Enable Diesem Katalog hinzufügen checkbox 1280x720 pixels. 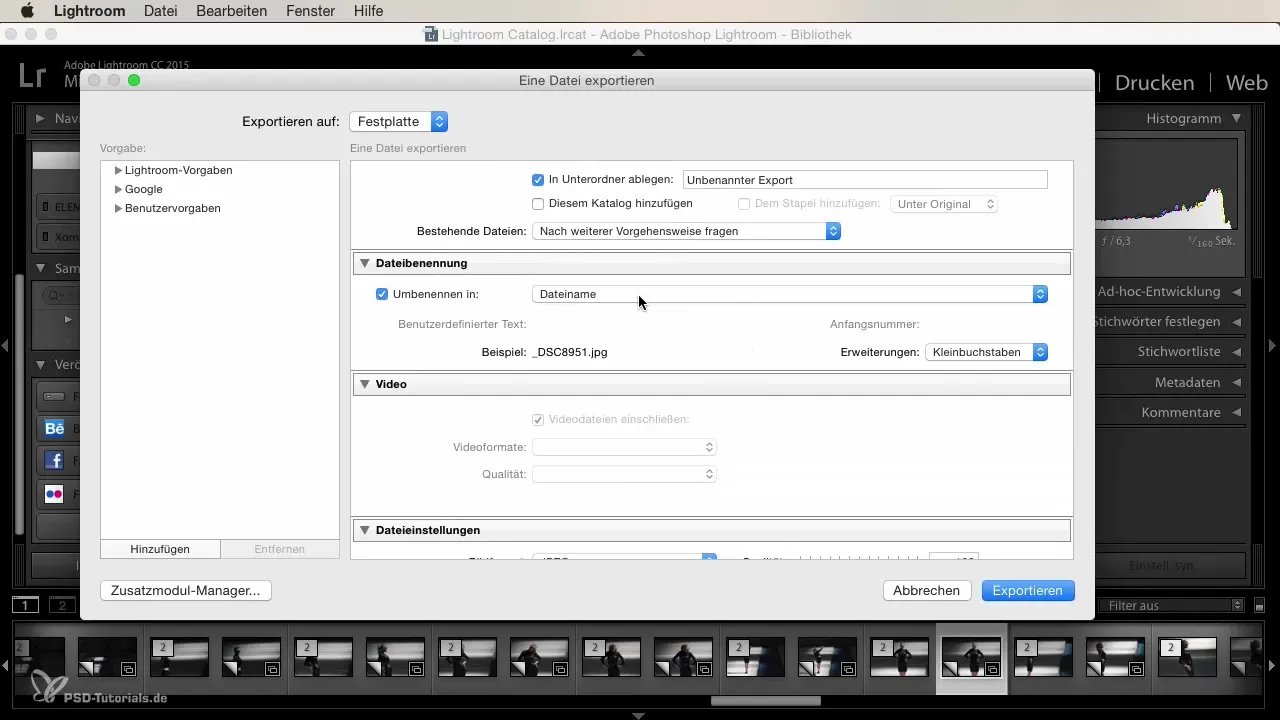click(538, 204)
